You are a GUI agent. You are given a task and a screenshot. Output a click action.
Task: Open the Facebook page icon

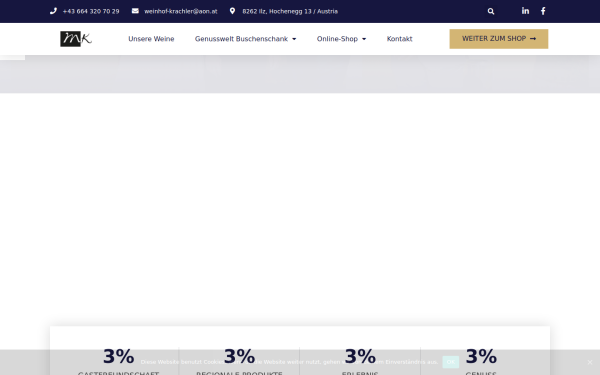pyautogui.click(x=543, y=11)
